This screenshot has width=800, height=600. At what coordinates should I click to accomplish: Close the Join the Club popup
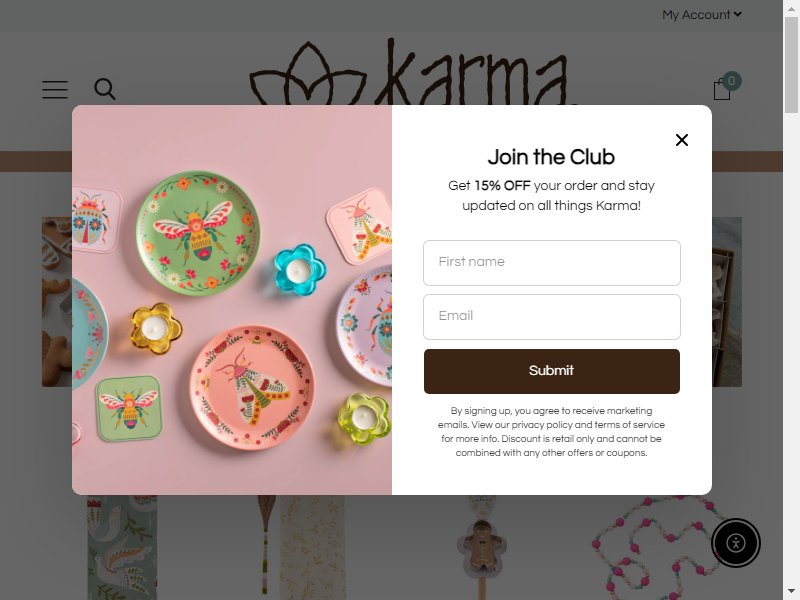[x=682, y=140]
